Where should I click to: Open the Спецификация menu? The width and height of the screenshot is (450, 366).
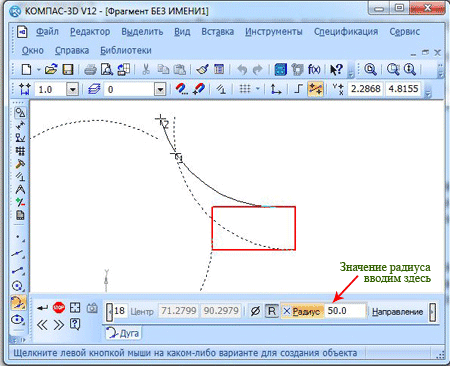(x=346, y=32)
